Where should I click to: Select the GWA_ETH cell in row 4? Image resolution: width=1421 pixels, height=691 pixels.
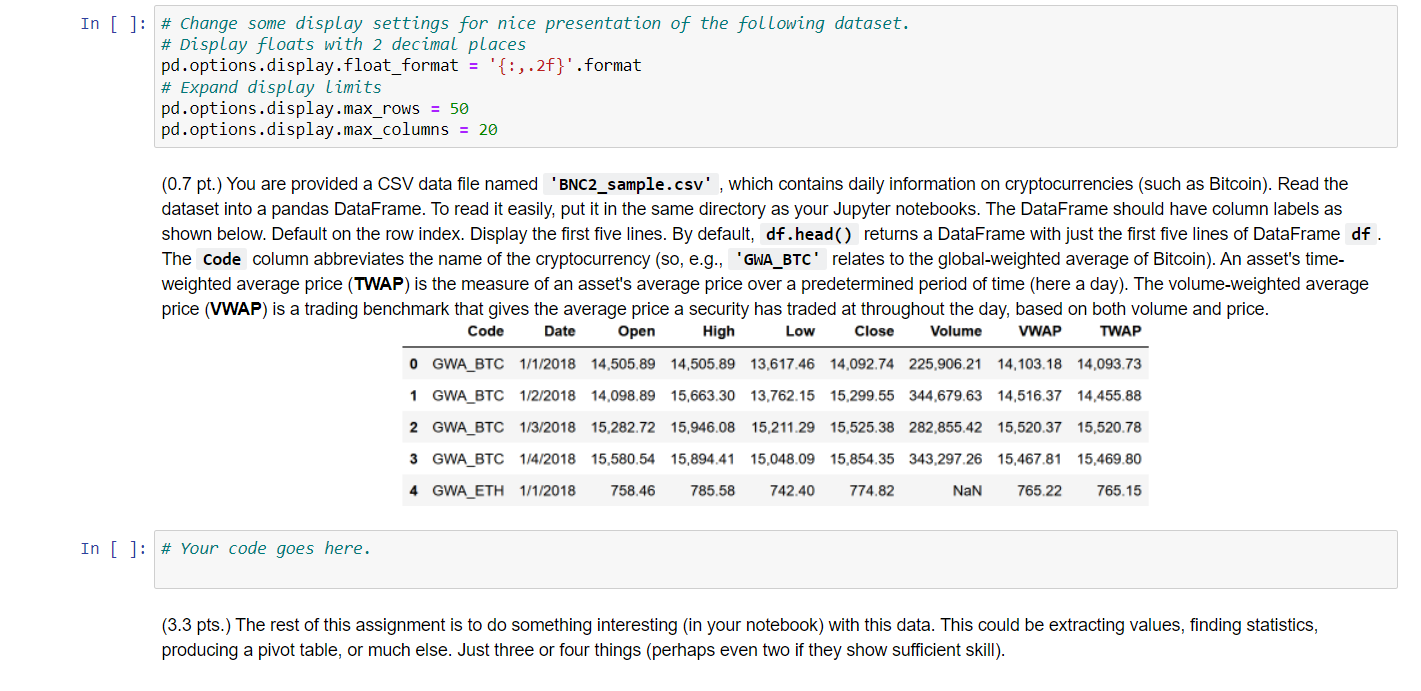coord(466,490)
